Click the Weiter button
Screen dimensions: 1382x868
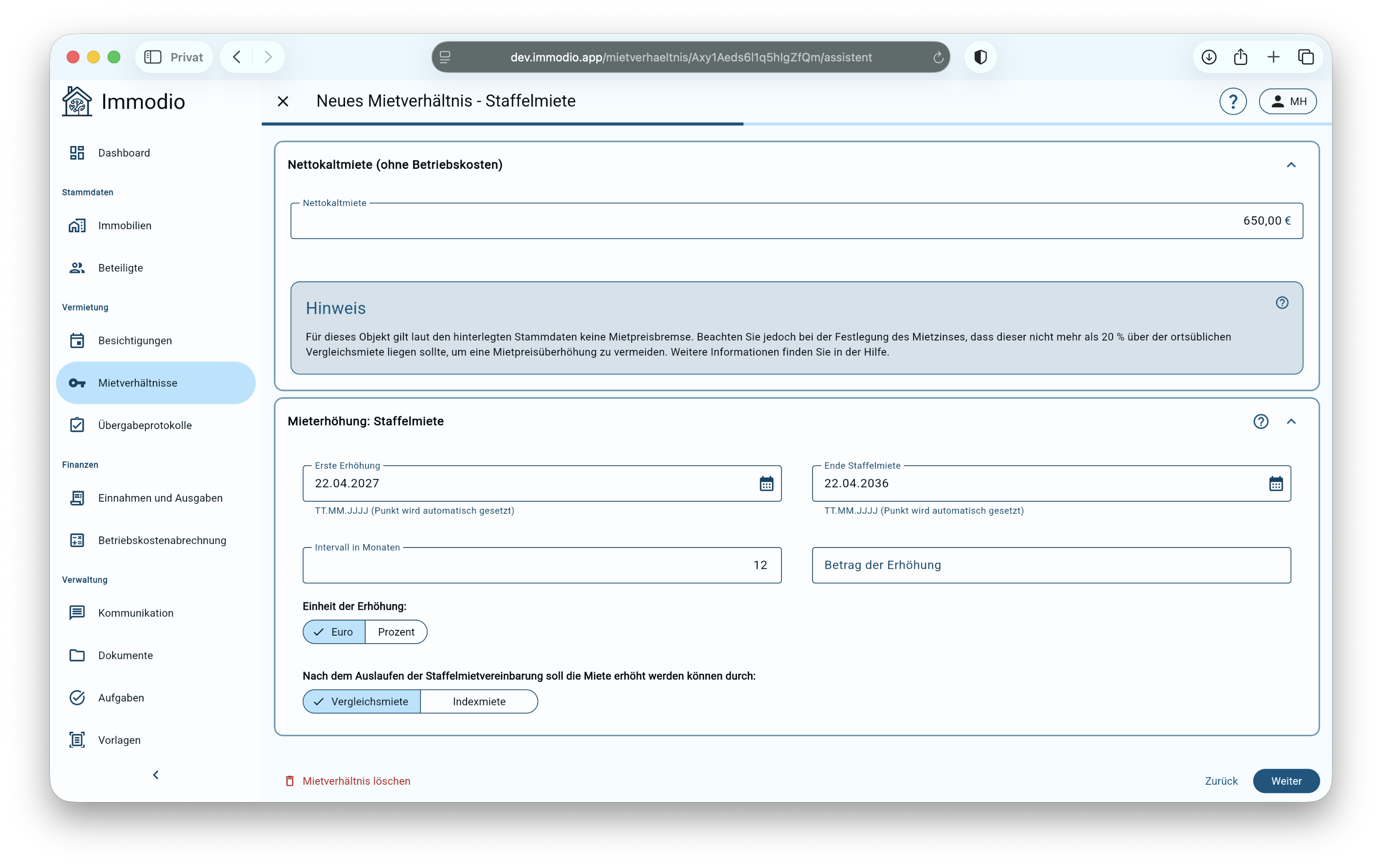pyautogui.click(x=1286, y=781)
